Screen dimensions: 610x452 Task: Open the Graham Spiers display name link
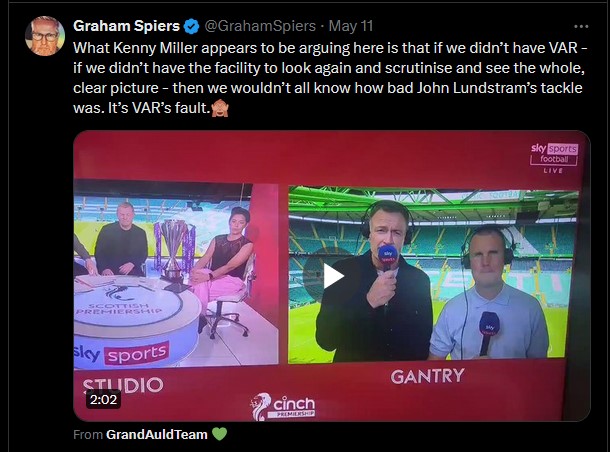pos(126,26)
